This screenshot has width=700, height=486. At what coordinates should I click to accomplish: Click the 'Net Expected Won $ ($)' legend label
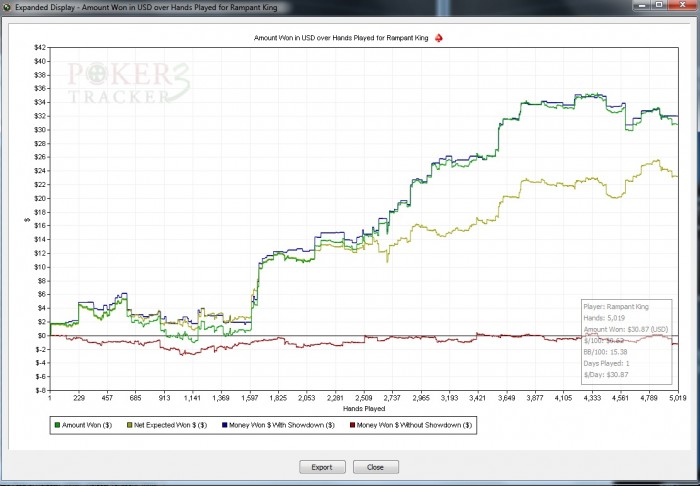click(x=171, y=425)
